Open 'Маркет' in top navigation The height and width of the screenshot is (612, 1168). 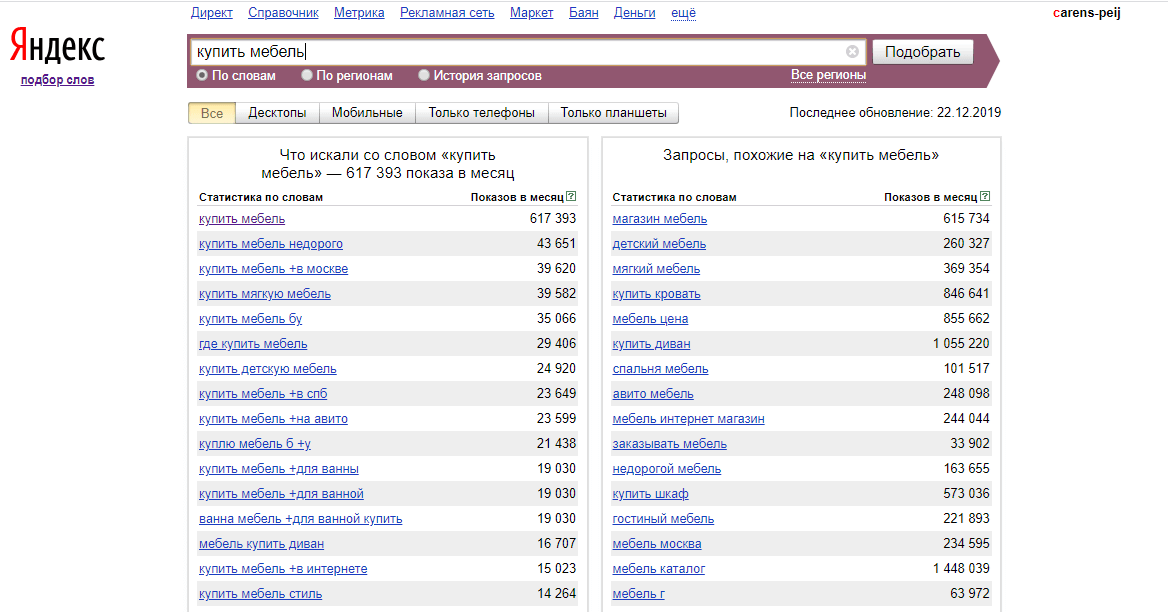click(531, 13)
